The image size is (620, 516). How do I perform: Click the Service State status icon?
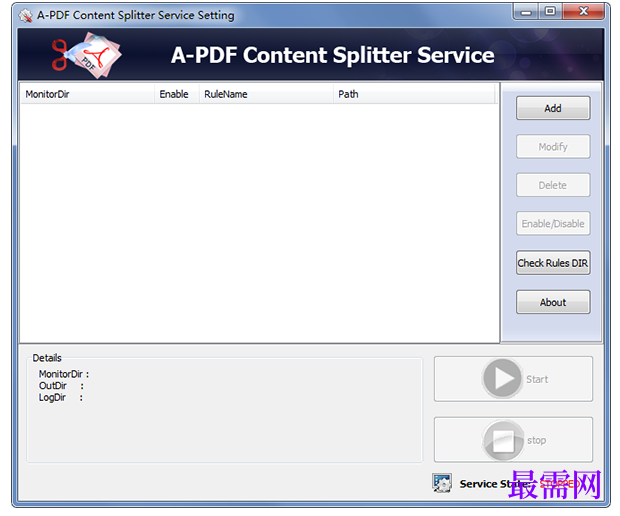pyautogui.click(x=442, y=483)
